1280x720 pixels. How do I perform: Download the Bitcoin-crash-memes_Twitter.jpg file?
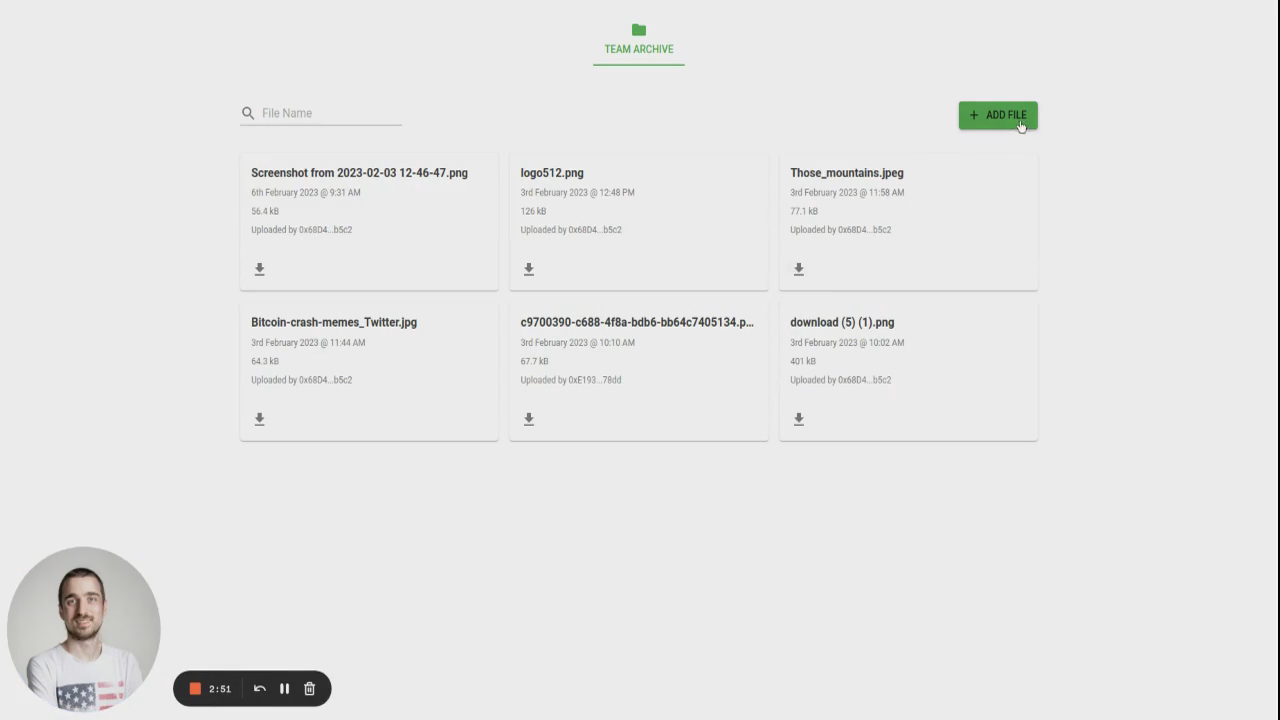259,419
